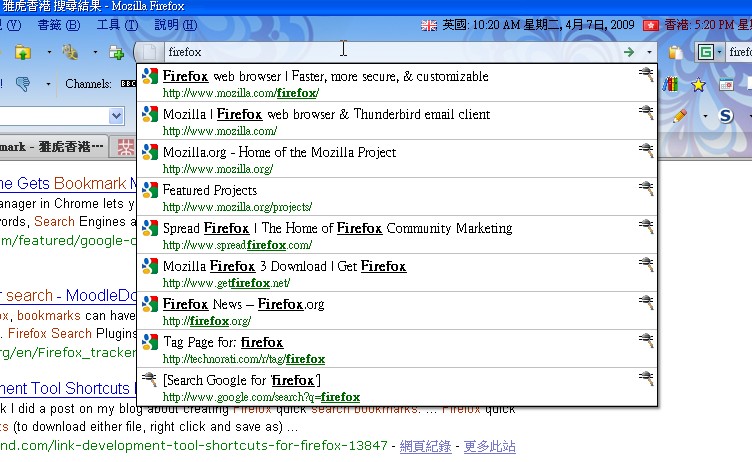The width and height of the screenshot is (752, 462).
Task: Click the blank page identity icon in address bar
Action: click(x=149, y=52)
